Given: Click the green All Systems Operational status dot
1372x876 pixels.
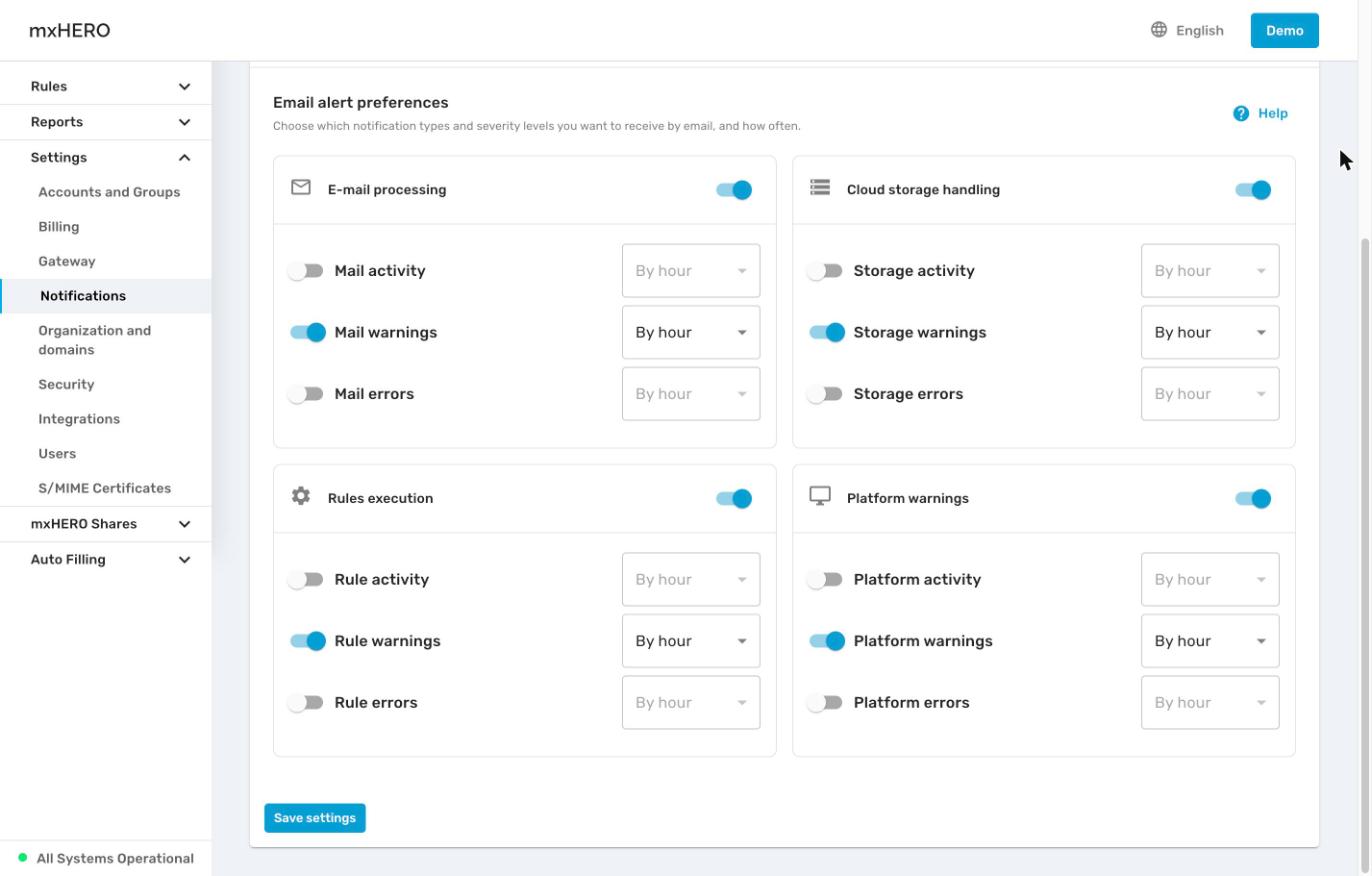Looking at the screenshot, I should pos(23,857).
